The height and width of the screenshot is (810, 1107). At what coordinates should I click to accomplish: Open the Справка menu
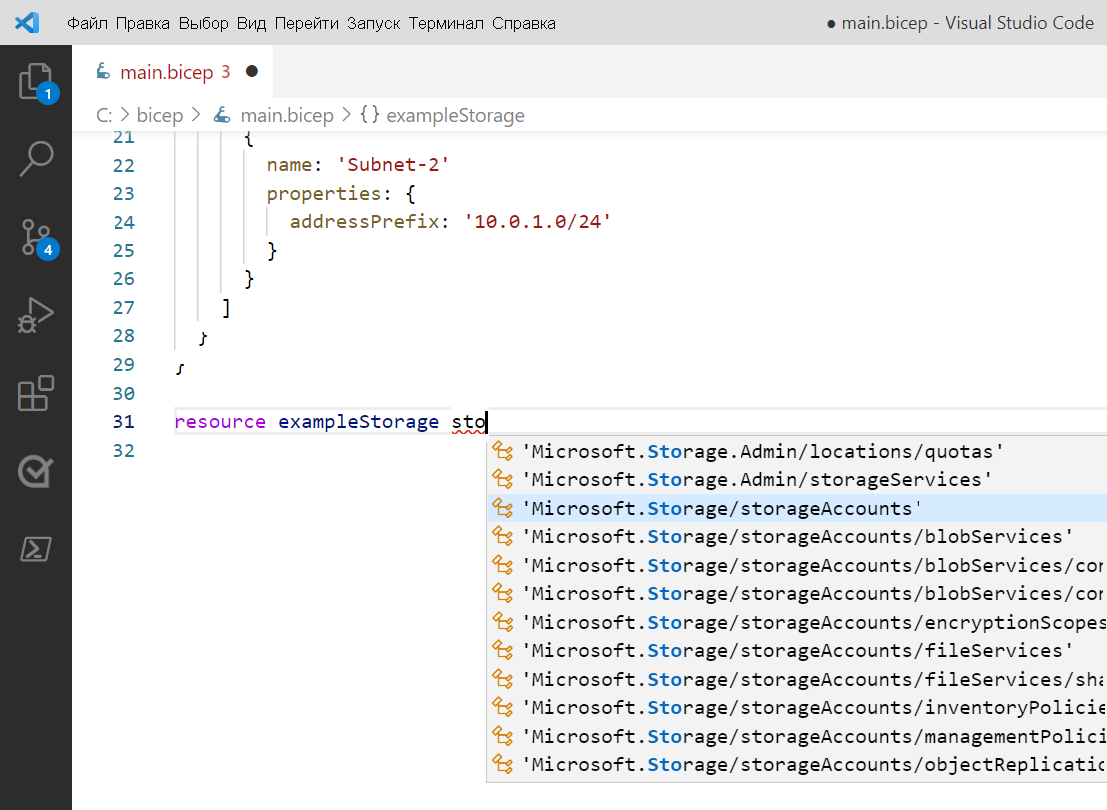pos(524,23)
